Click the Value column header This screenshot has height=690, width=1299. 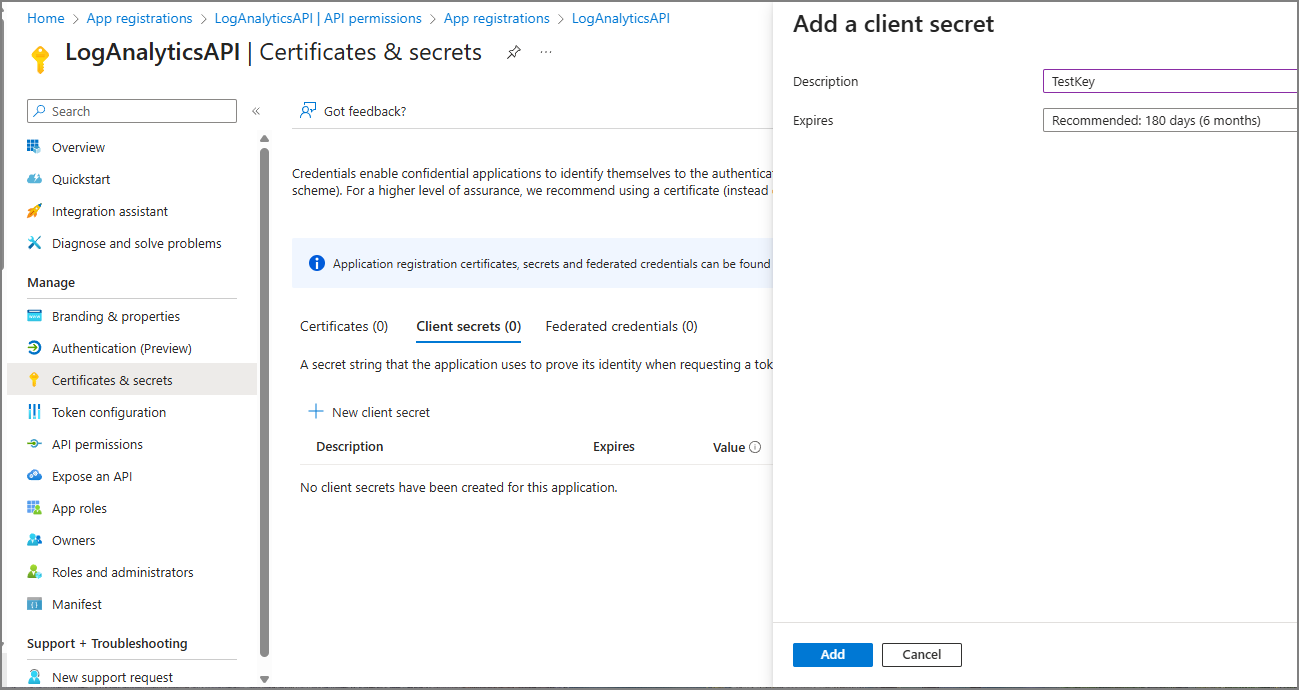click(729, 447)
